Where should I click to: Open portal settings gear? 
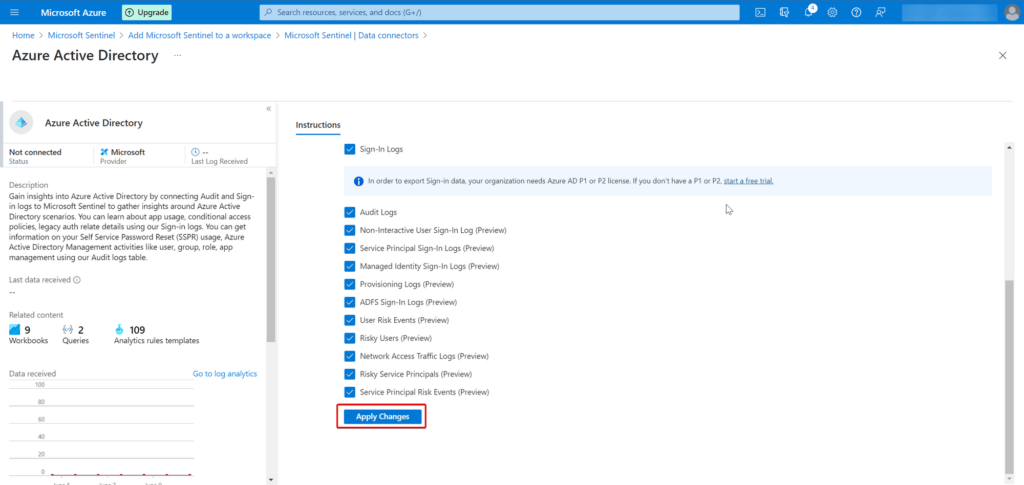(x=832, y=12)
